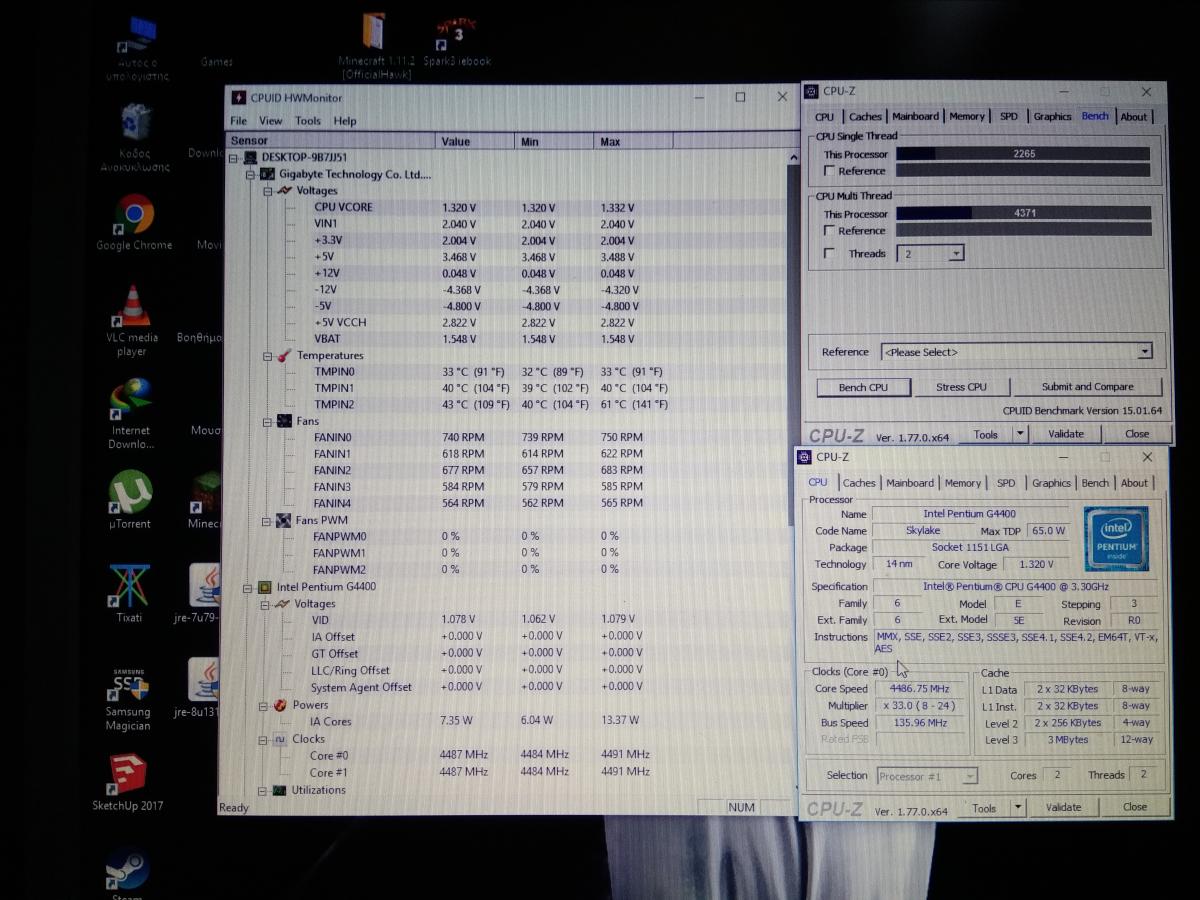Select the TMPIN2 temperature row
Screen dimensions: 1200x900
click(x=506, y=404)
